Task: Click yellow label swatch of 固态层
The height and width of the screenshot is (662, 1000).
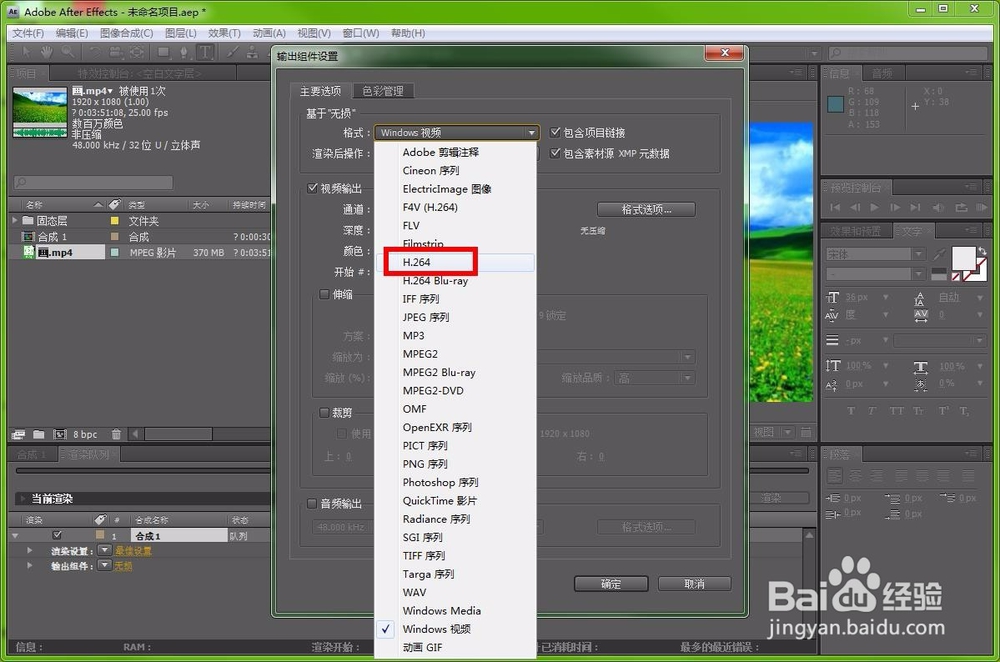Action: point(115,221)
